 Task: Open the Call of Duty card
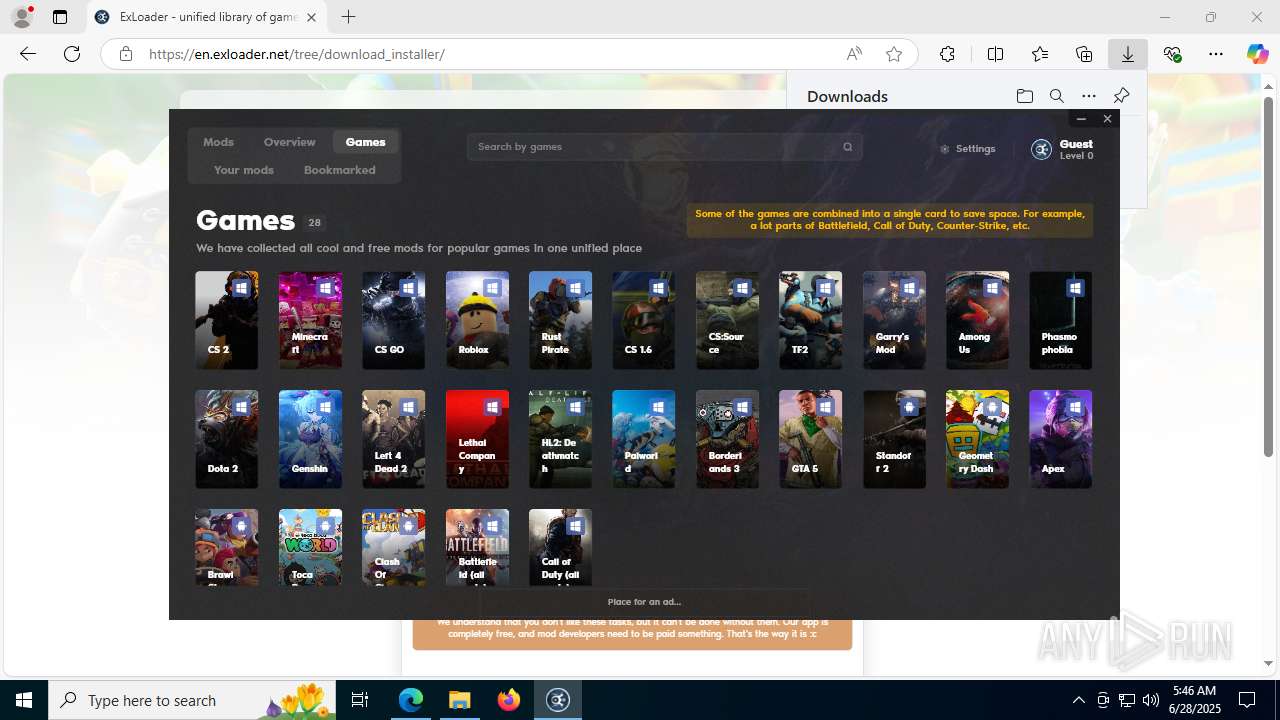point(560,547)
